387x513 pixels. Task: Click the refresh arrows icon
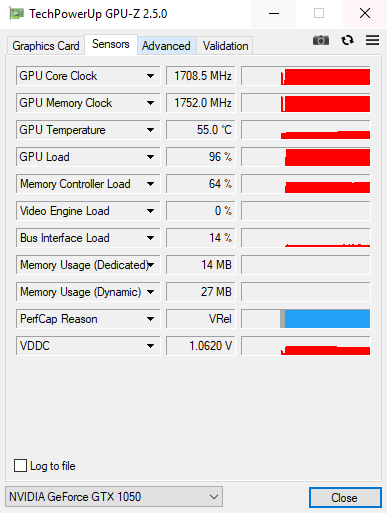point(347,40)
